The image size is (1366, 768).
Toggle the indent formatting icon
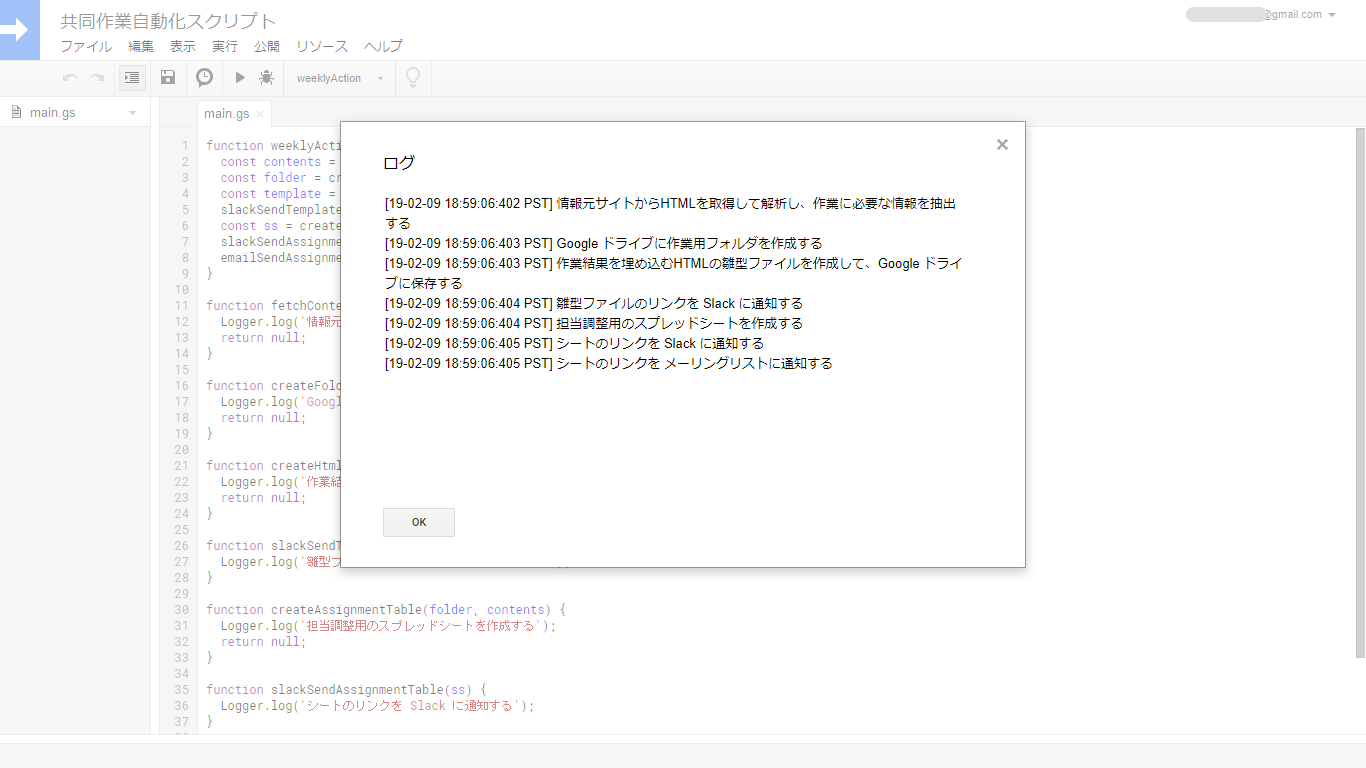pos(132,78)
